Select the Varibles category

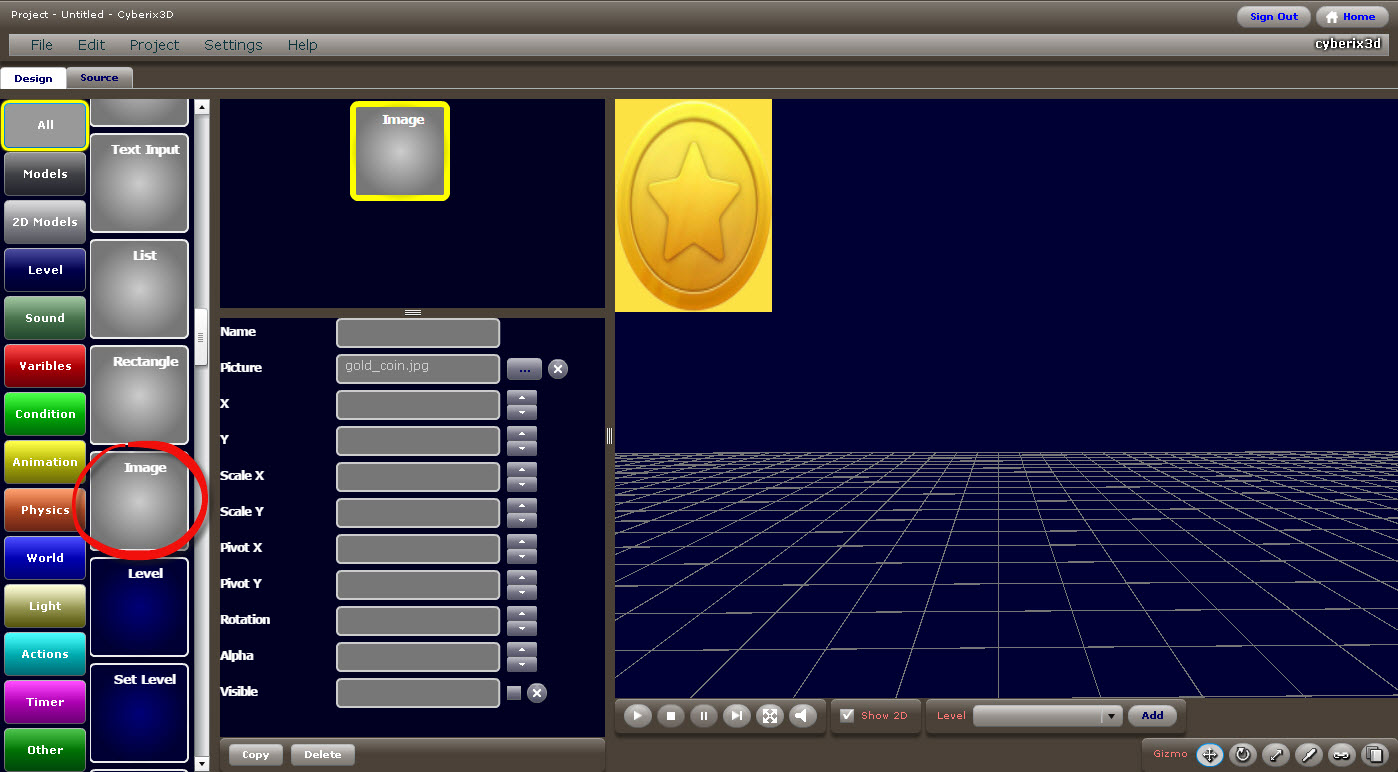click(45, 366)
